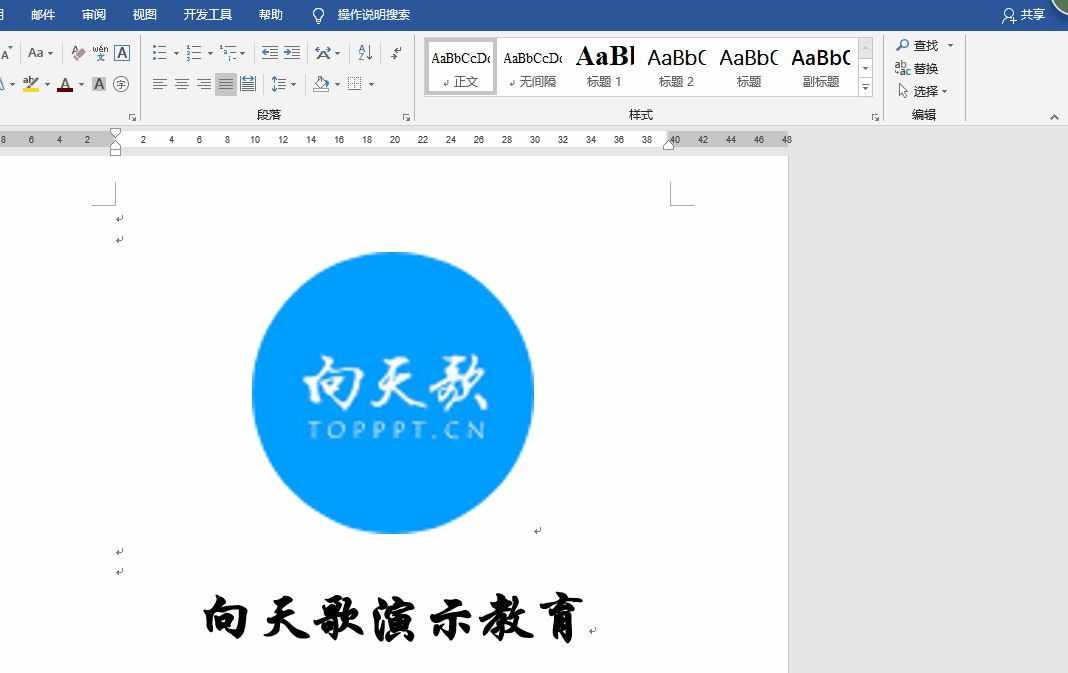Apply Character Border with boxed A icon

(x=122, y=53)
